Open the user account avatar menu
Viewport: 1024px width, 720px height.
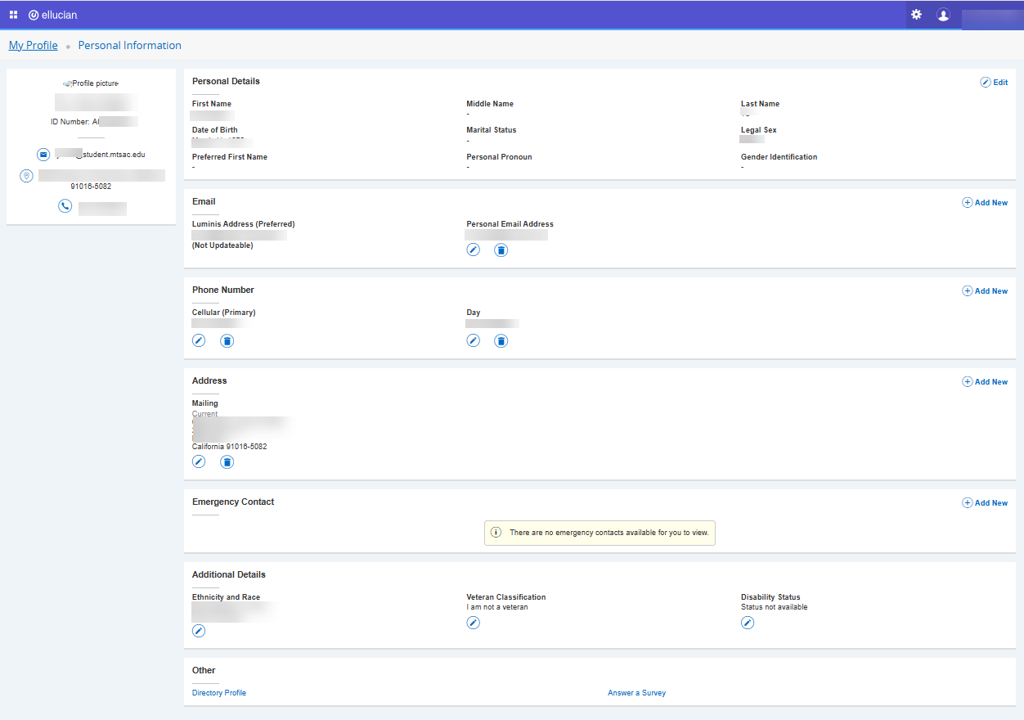[x=943, y=15]
